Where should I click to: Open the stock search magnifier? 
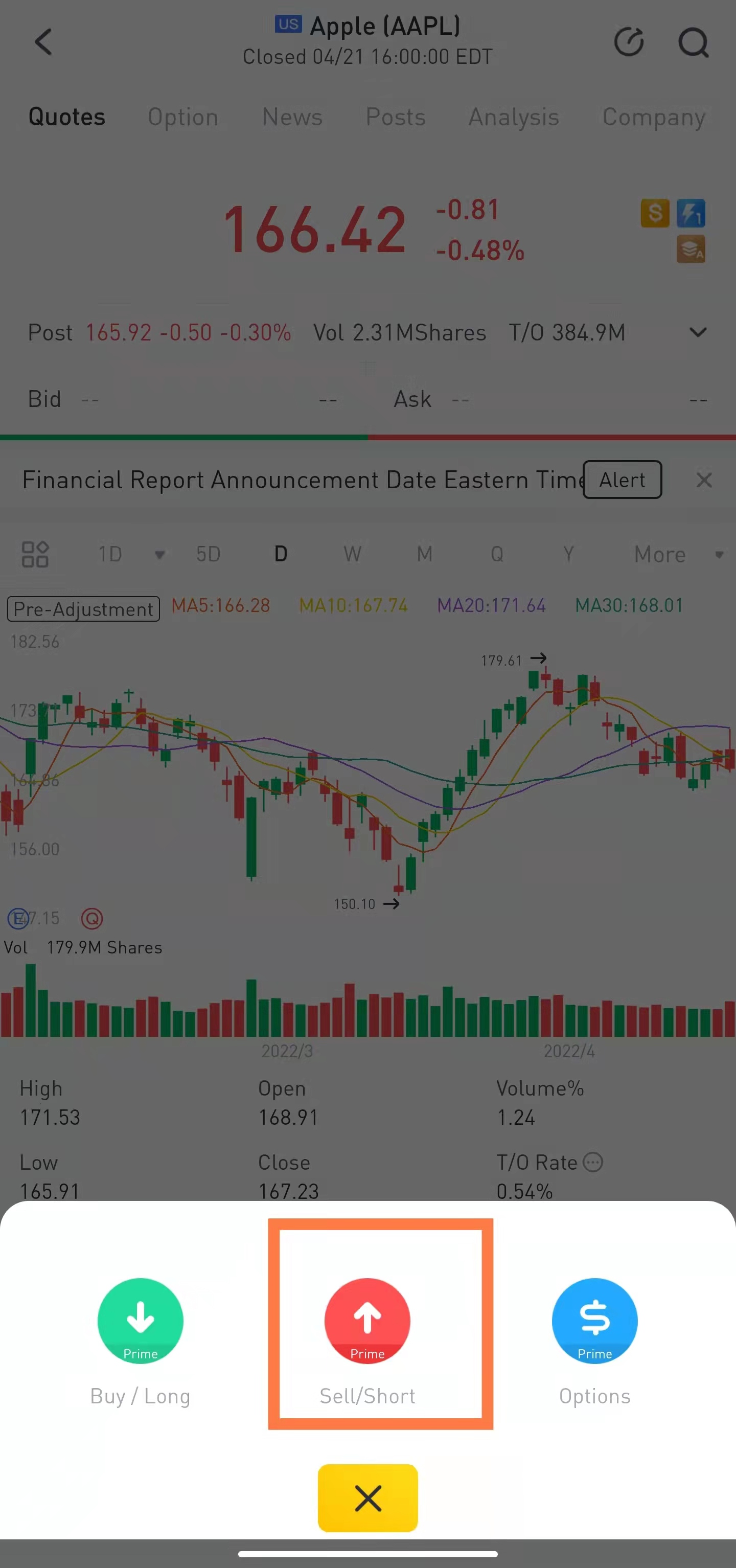[693, 42]
